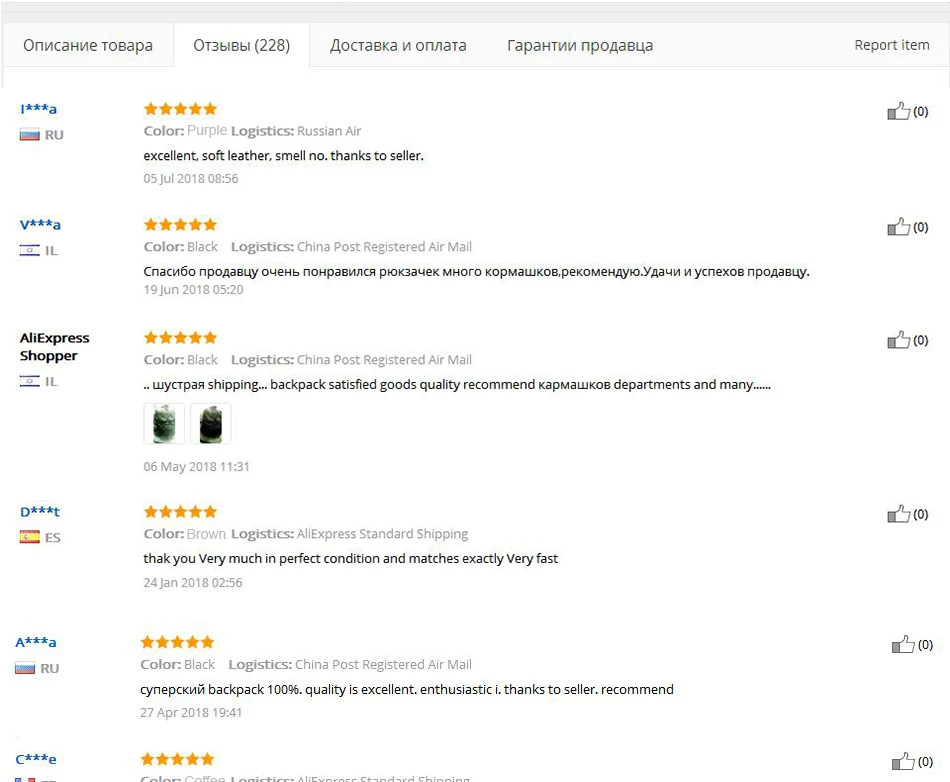Click the Israel flag under V***a
Screen dimensions: 950x782
[29, 250]
